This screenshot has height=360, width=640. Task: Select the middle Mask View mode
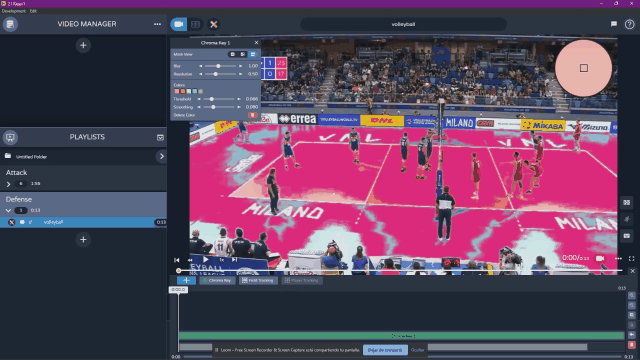(x=242, y=54)
